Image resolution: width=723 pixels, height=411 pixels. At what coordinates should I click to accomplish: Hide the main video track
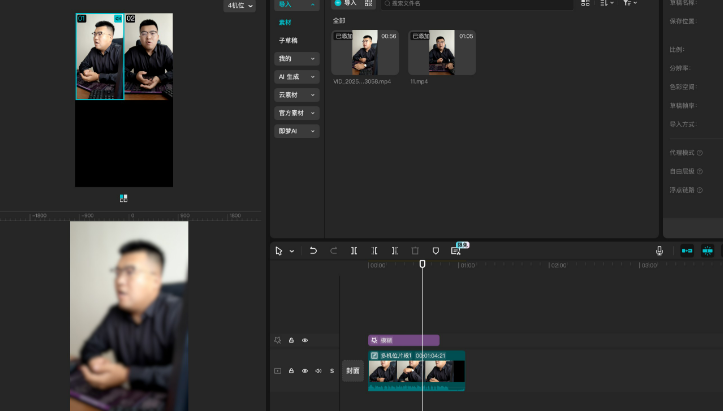305,371
